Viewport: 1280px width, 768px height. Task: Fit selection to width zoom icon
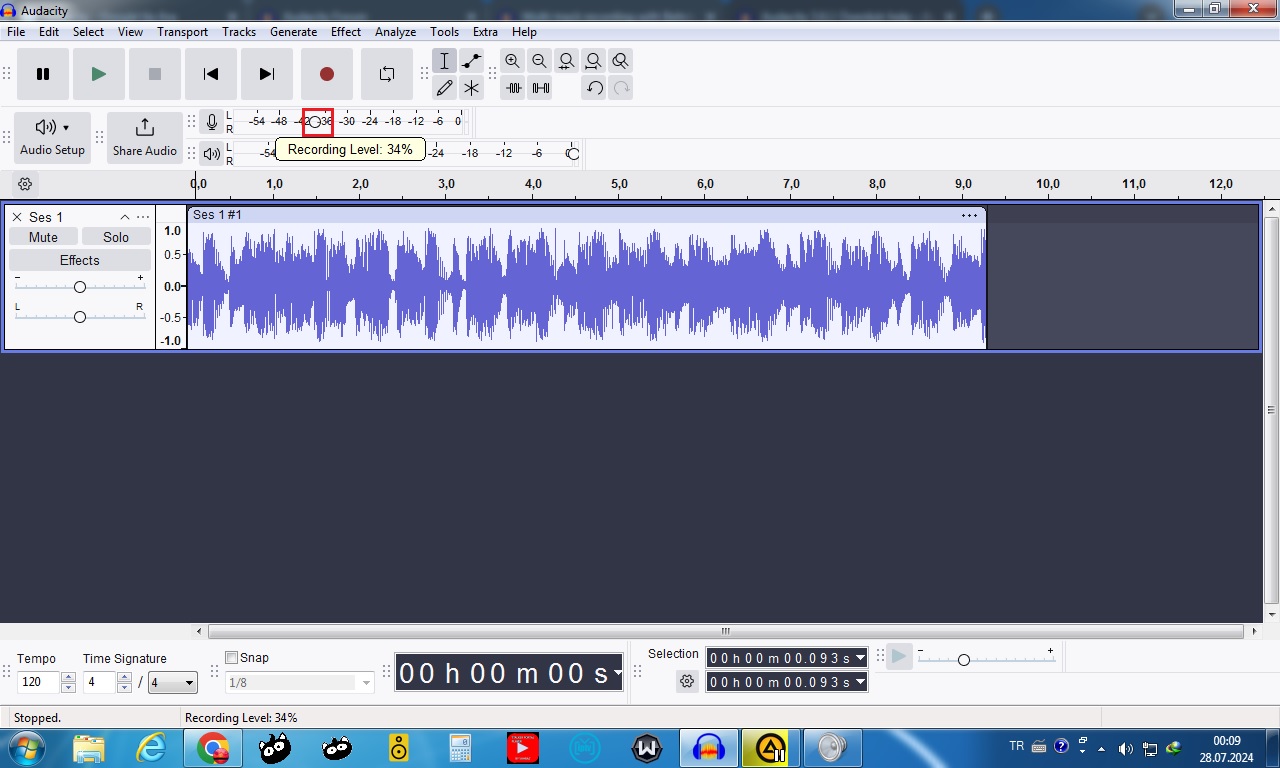pos(567,61)
